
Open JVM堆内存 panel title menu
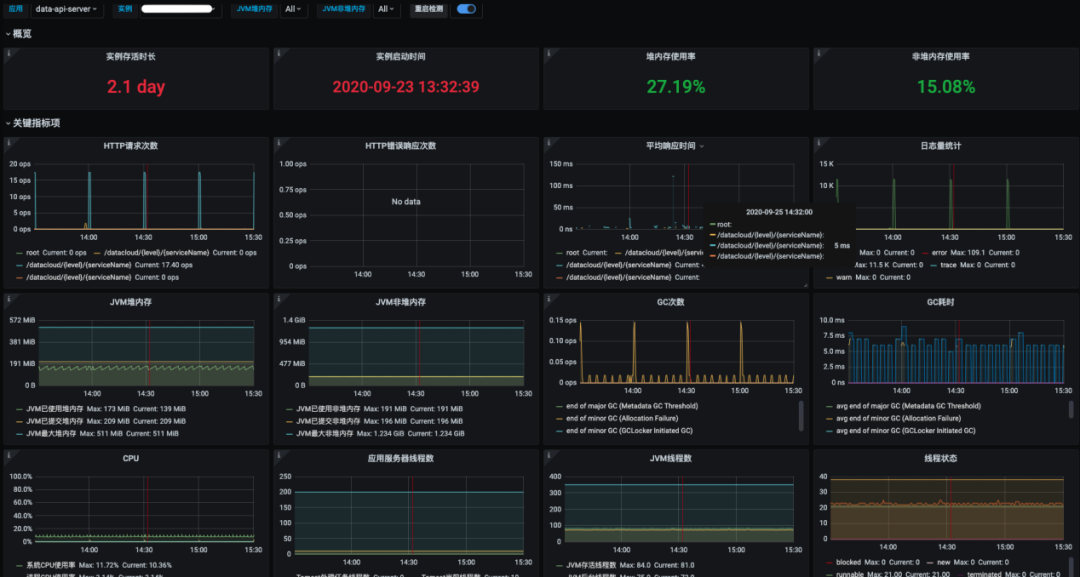[x=131, y=302]
